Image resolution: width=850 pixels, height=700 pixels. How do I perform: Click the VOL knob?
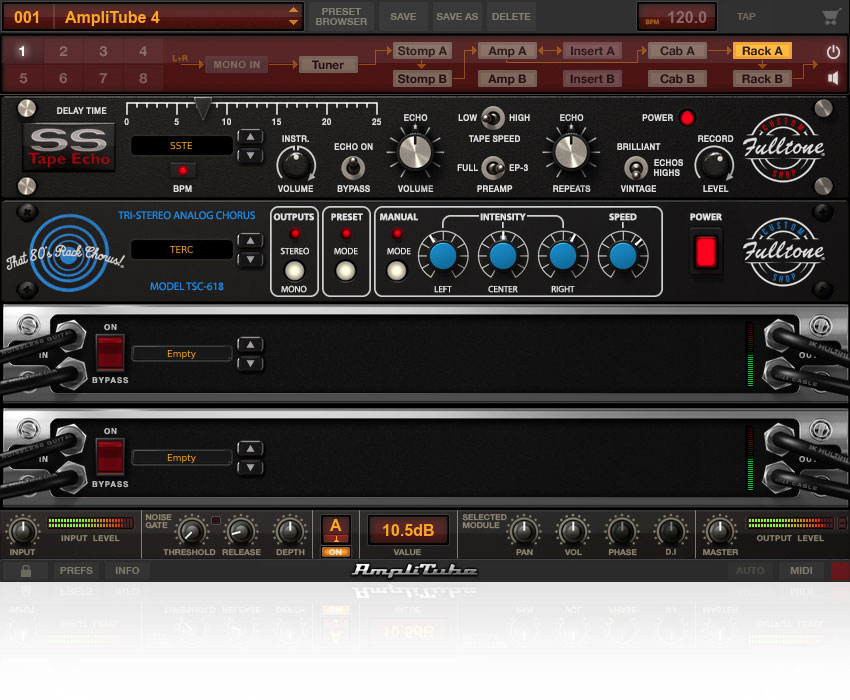pyautogui.click(x=572, y=531)
